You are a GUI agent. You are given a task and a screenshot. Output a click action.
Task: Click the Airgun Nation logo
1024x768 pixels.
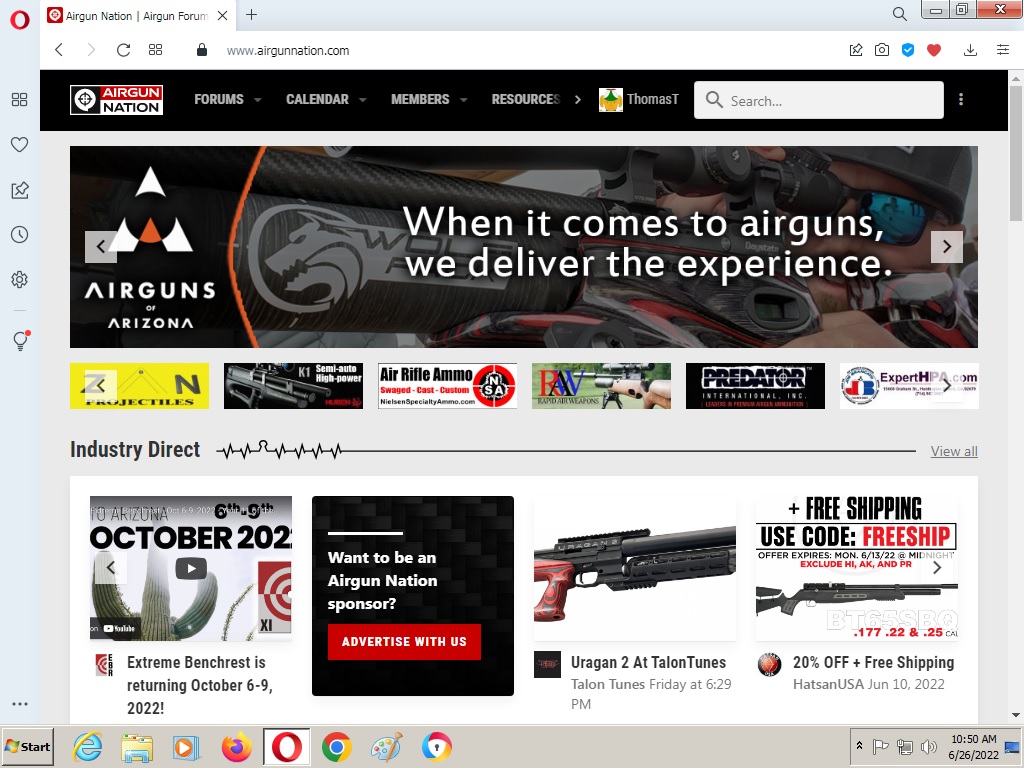[116, 100]
